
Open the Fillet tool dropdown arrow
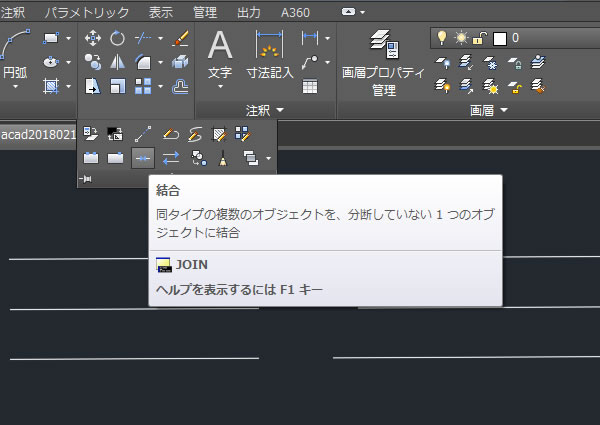[160, 62]
